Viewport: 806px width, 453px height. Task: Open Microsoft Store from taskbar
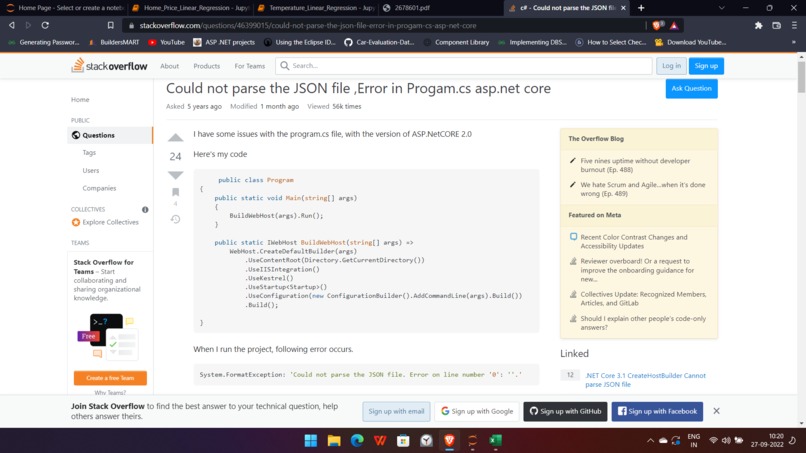coord(403,441)
